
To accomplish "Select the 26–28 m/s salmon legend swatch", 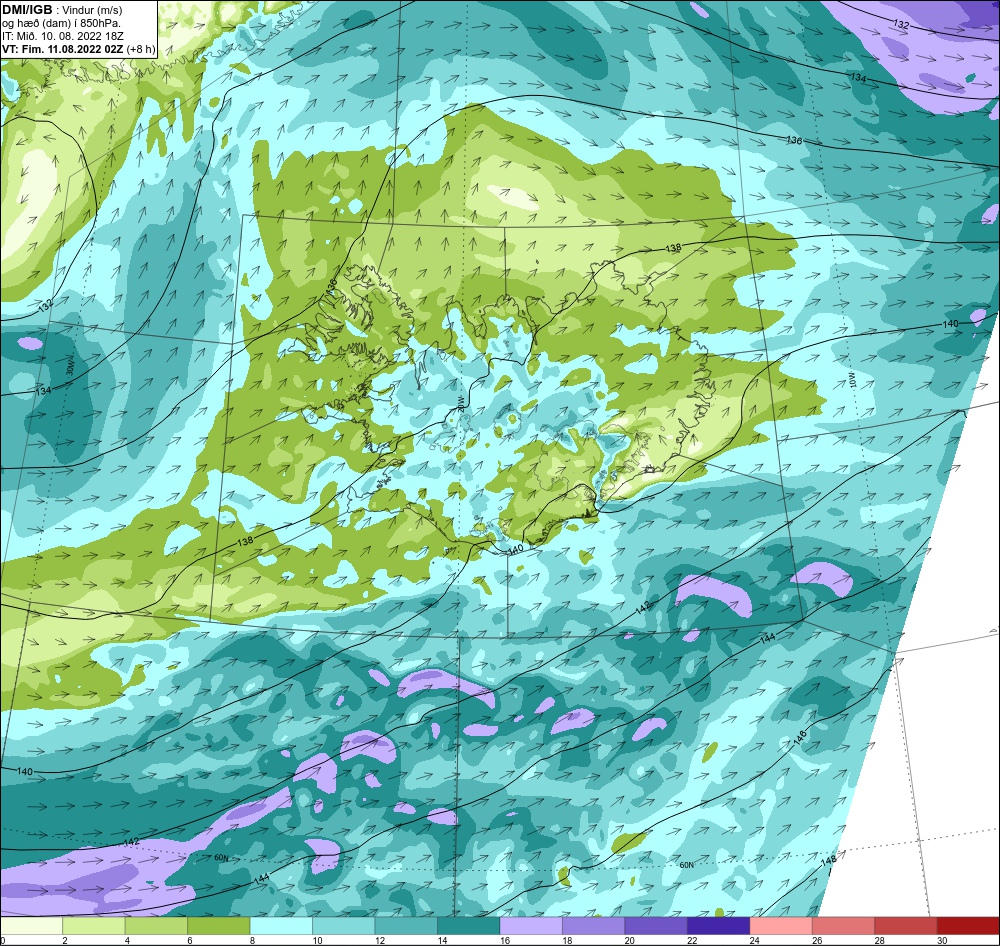I will pos(844,926).
